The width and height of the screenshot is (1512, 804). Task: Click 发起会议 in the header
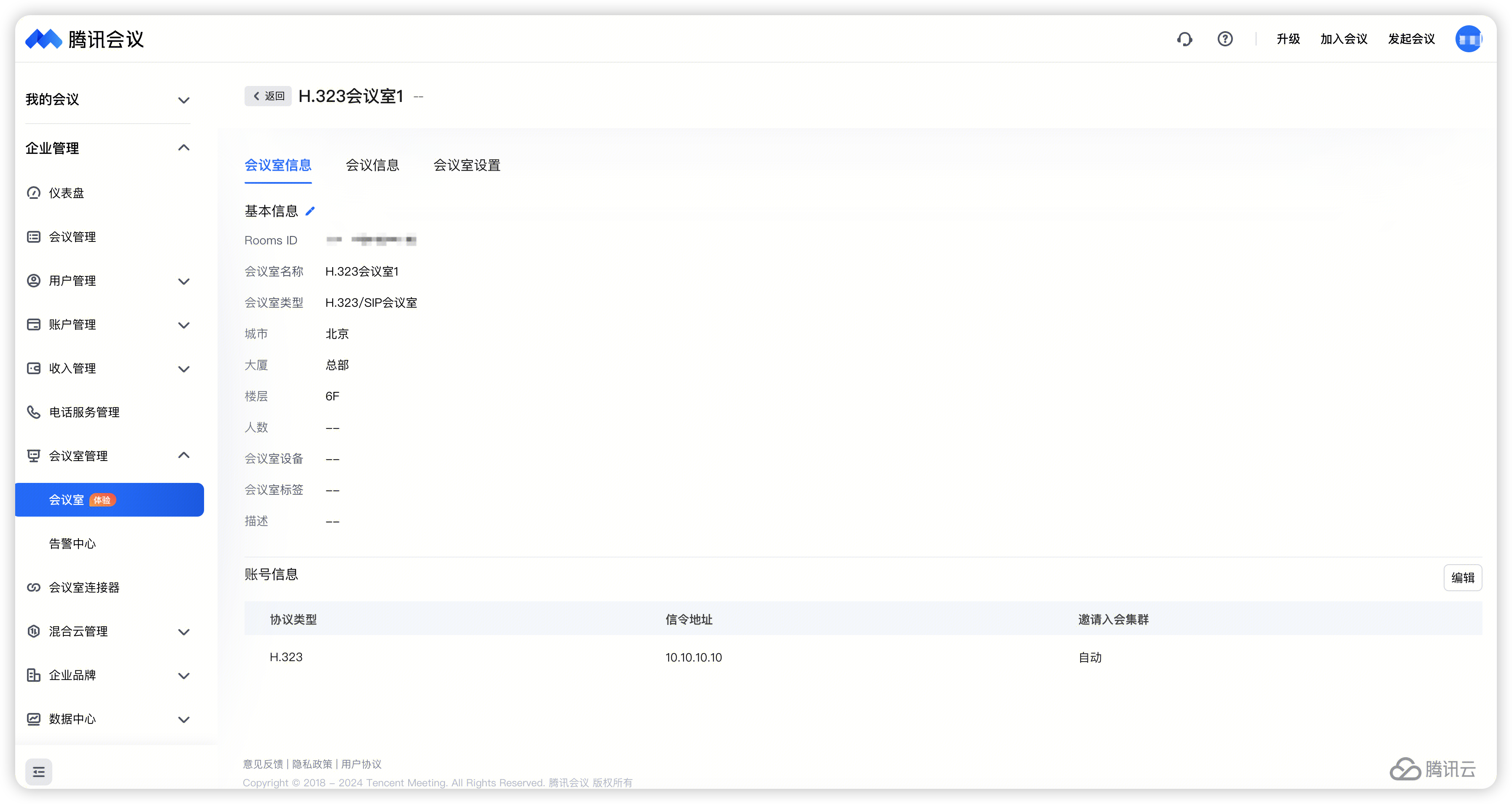1411,39
